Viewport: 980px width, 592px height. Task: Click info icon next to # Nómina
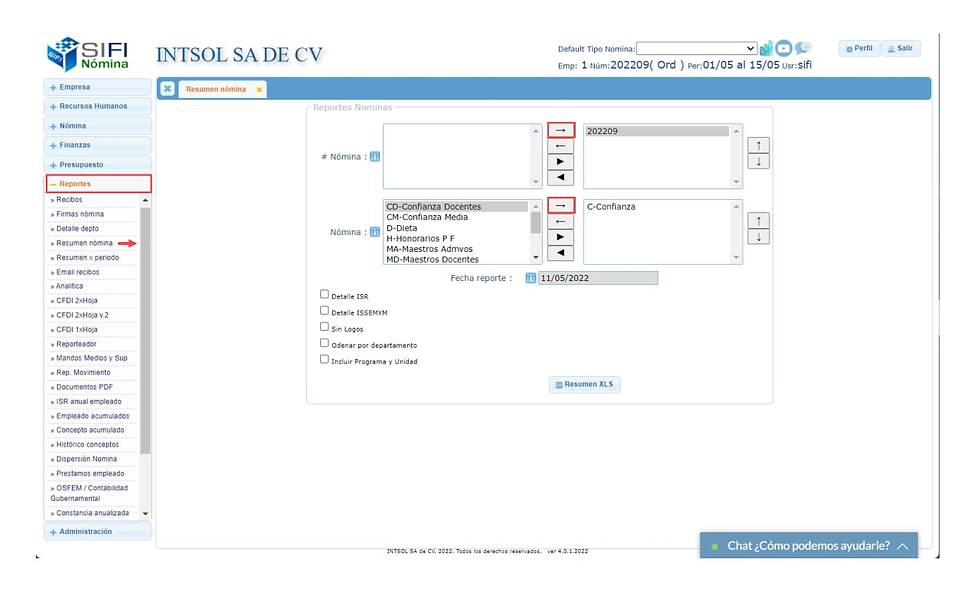pyautogui.click(x=375, y=156)
